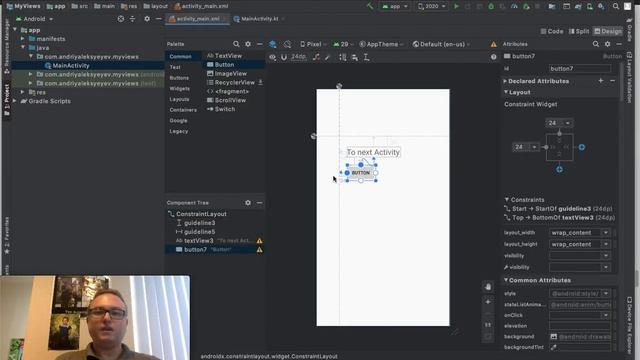Zoom in with the plus icon
The height and width of the screenshot is (360, 640).
pyautogui.click(x=488, y=302)
